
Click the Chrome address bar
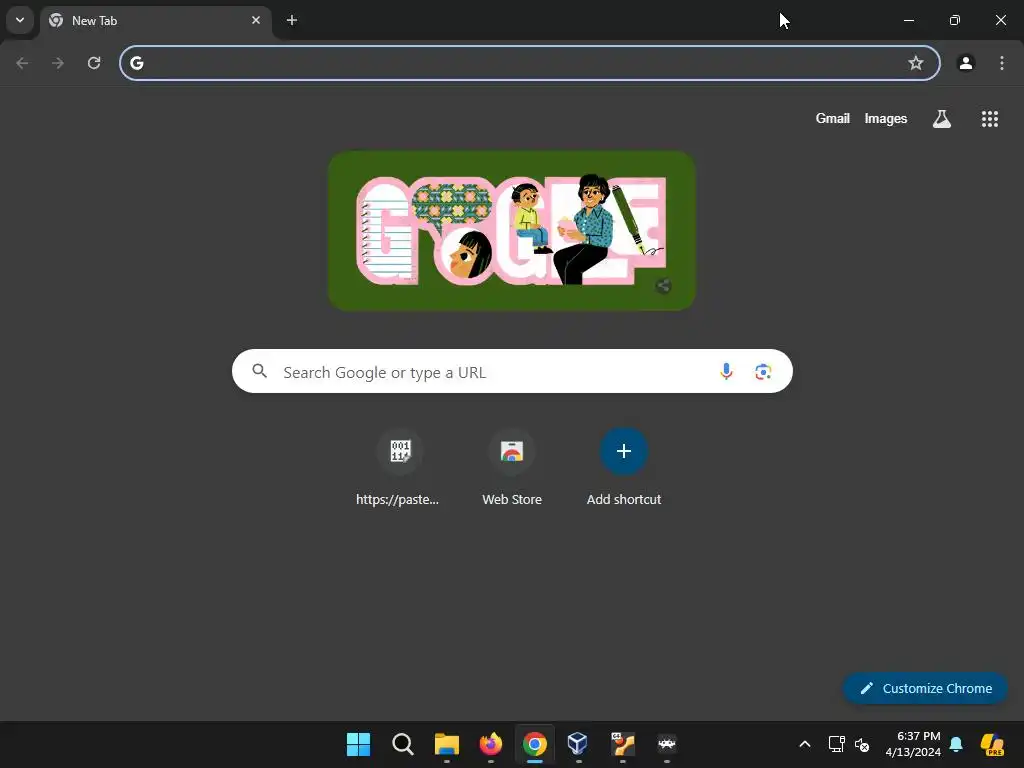529,63
